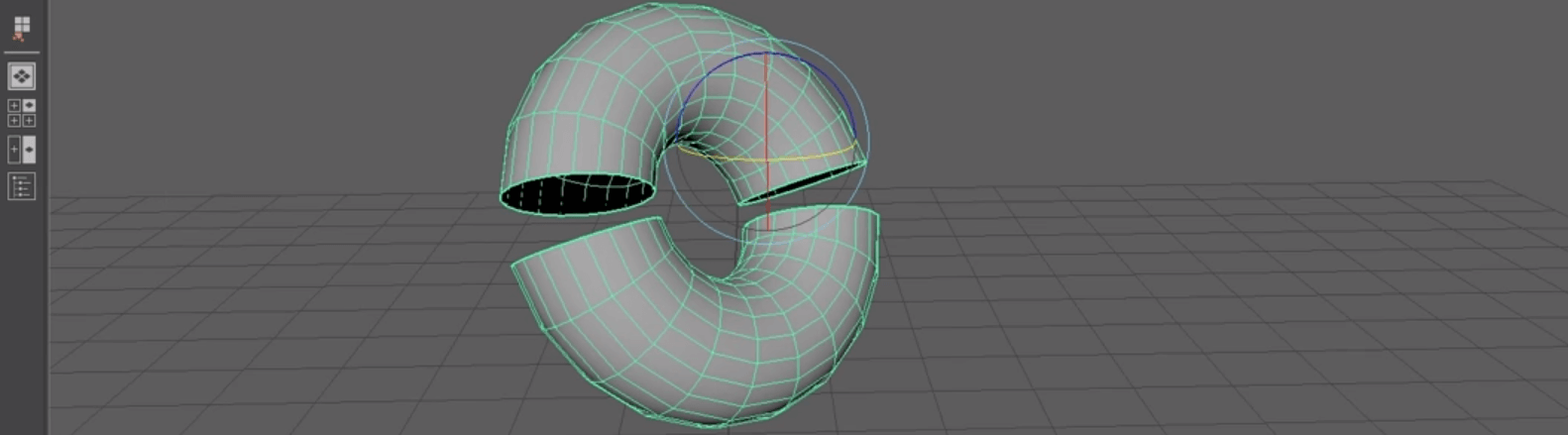The image size is (1568, 435).
Task: Select the two-pane side-by-side layout
Action: (21, 150)
